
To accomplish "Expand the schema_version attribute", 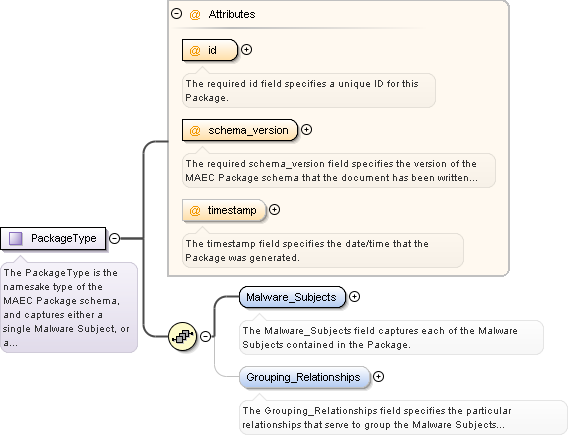I will (307, 129).
